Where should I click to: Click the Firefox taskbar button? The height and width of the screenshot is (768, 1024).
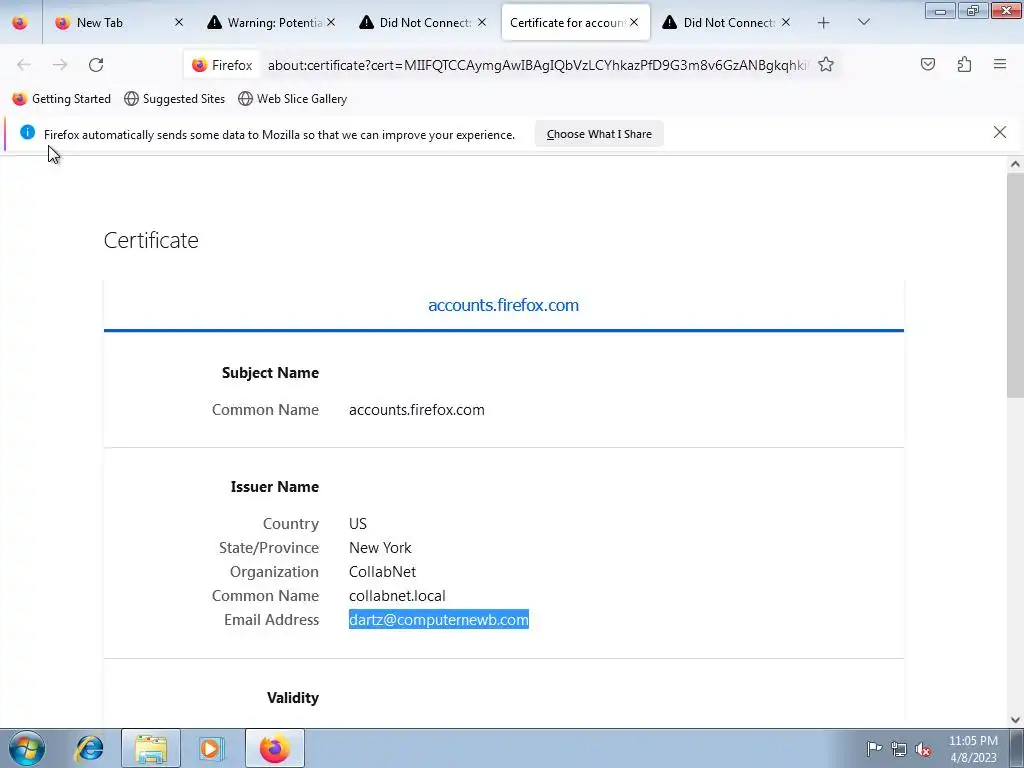tap(274, 748)
